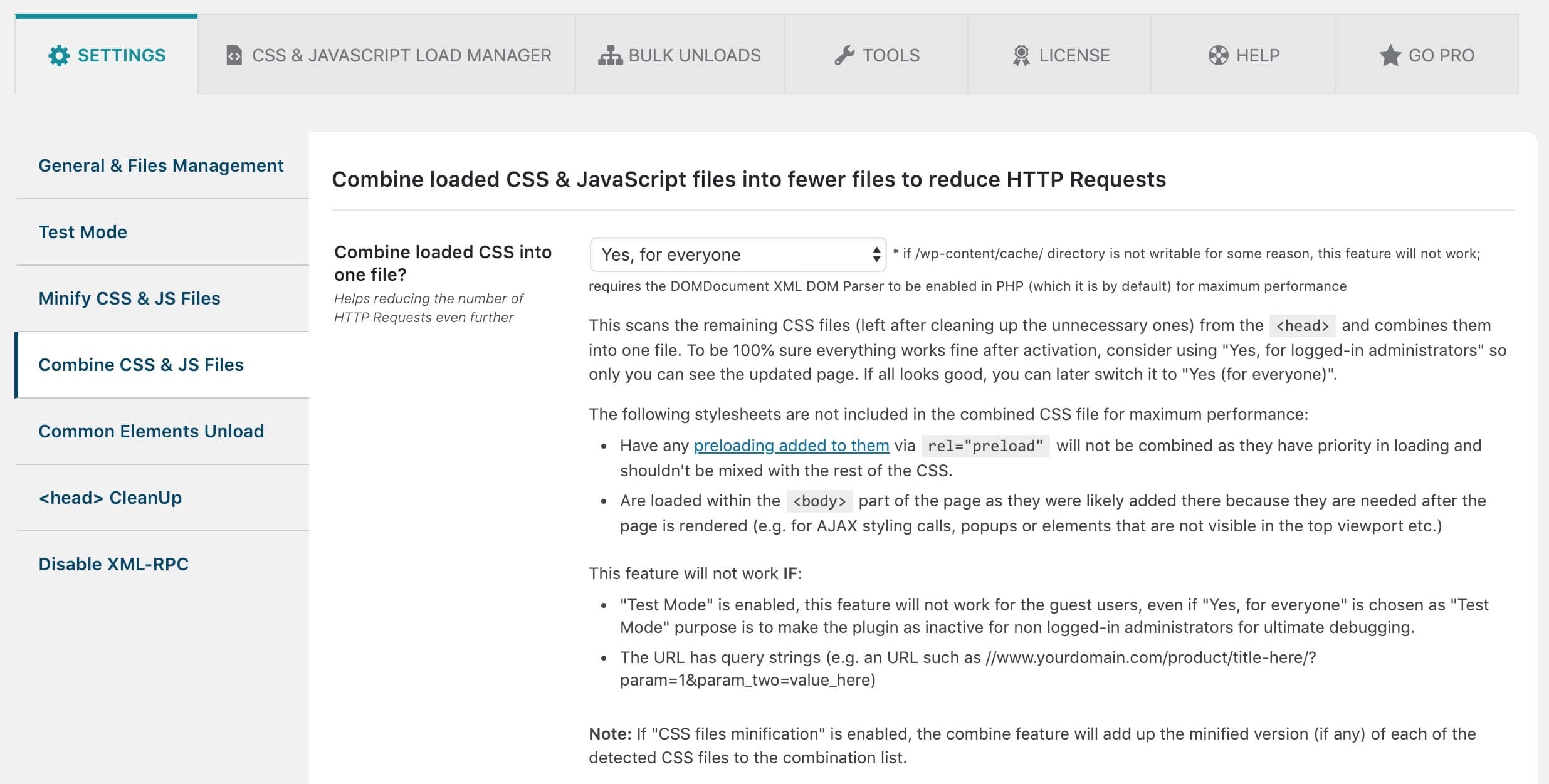
Task: Open the CSS & JavaScript Load Manager tab
Action: click(x=401, y=56)
